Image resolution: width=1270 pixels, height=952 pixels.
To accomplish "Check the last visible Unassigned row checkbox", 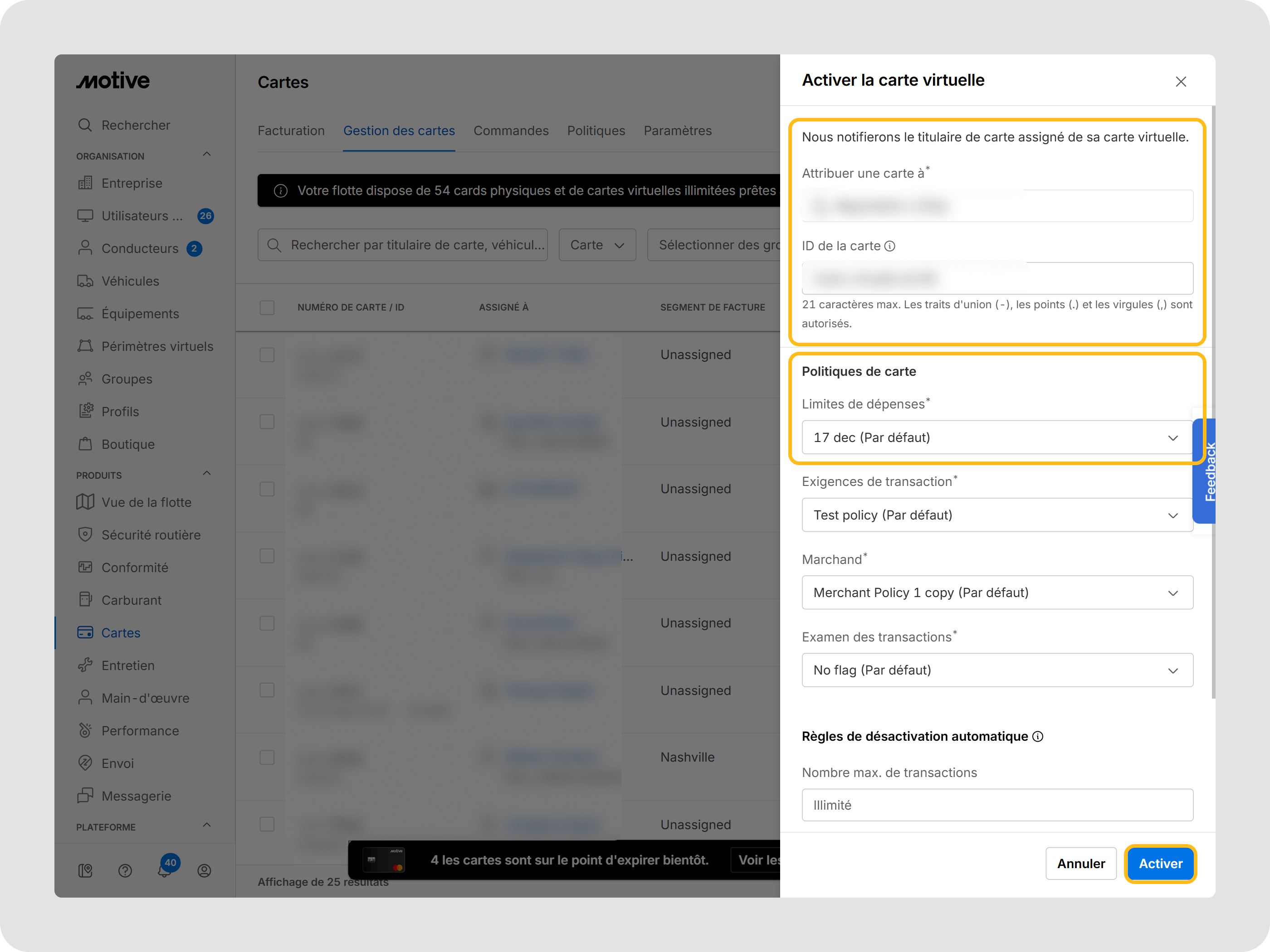I will pos(267,825).
